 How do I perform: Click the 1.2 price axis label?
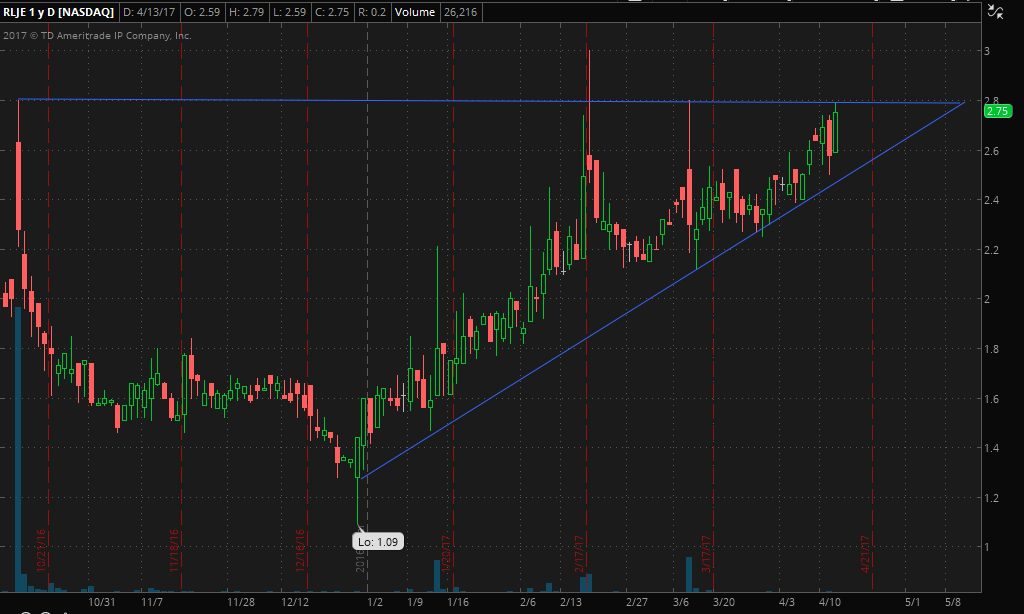pos(991,498)
